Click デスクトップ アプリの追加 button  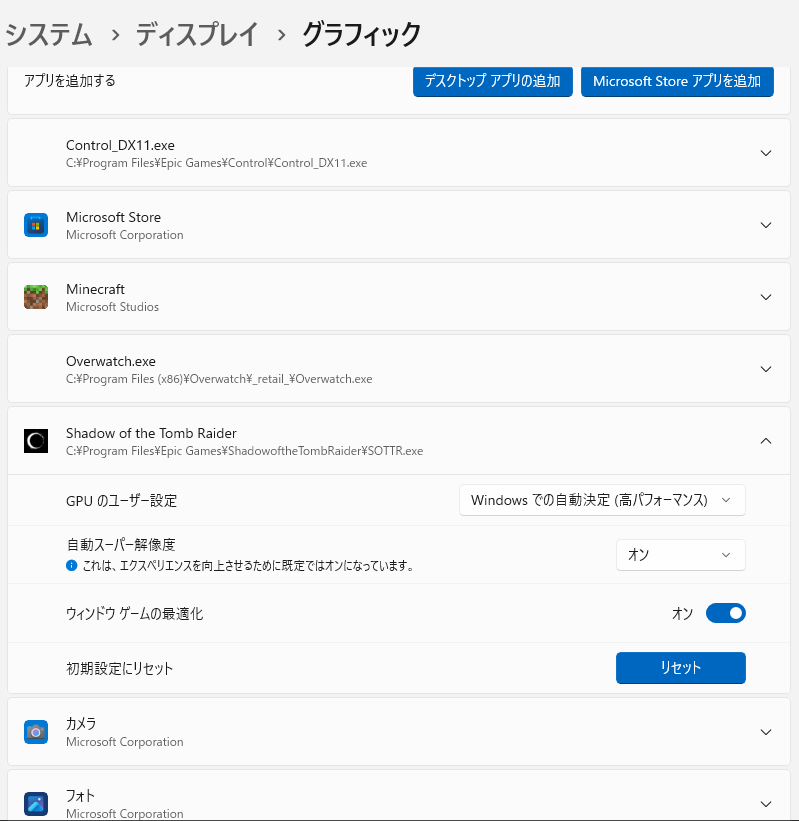(x=493, y=81)
